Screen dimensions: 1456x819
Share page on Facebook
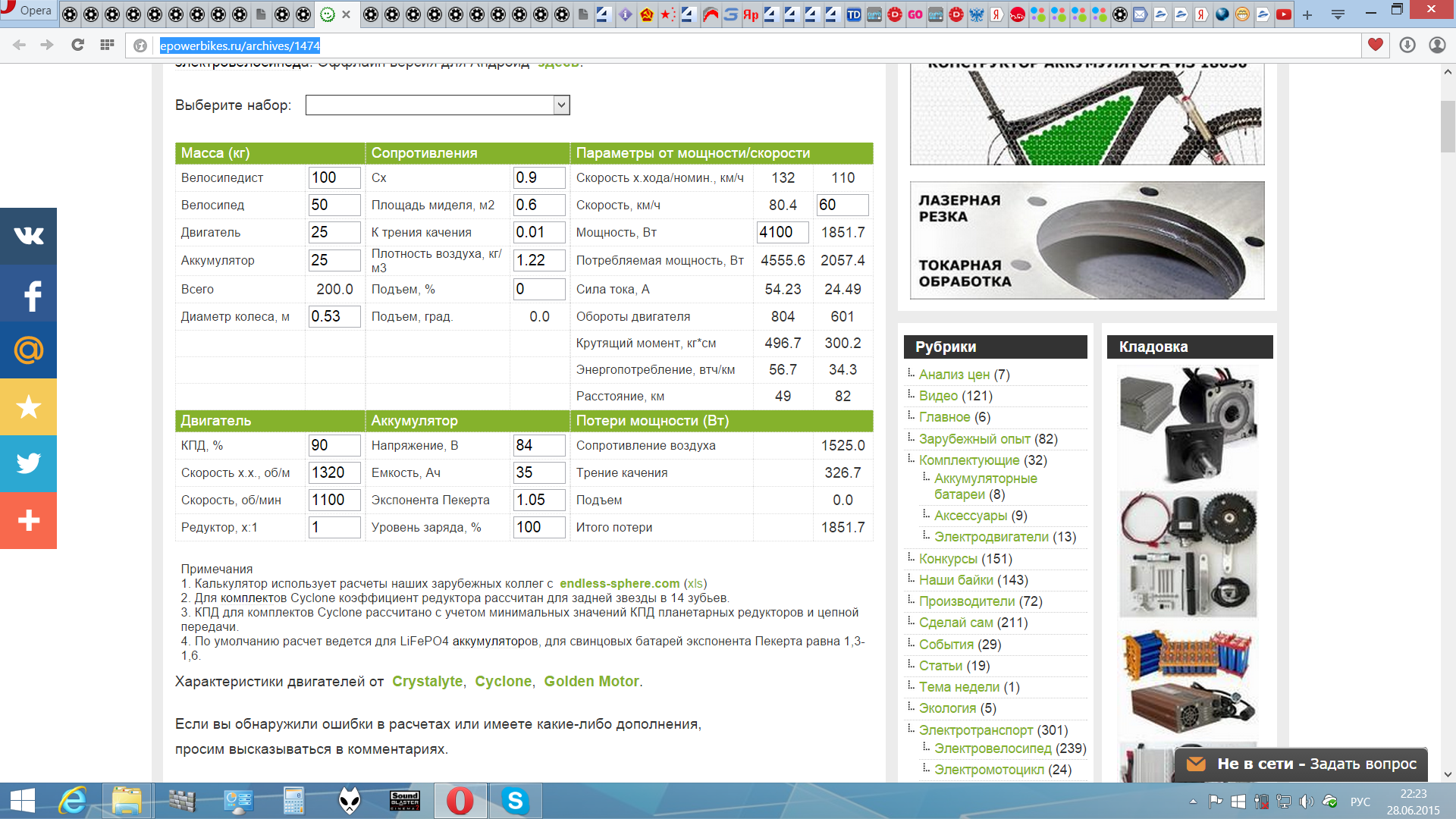28,293
